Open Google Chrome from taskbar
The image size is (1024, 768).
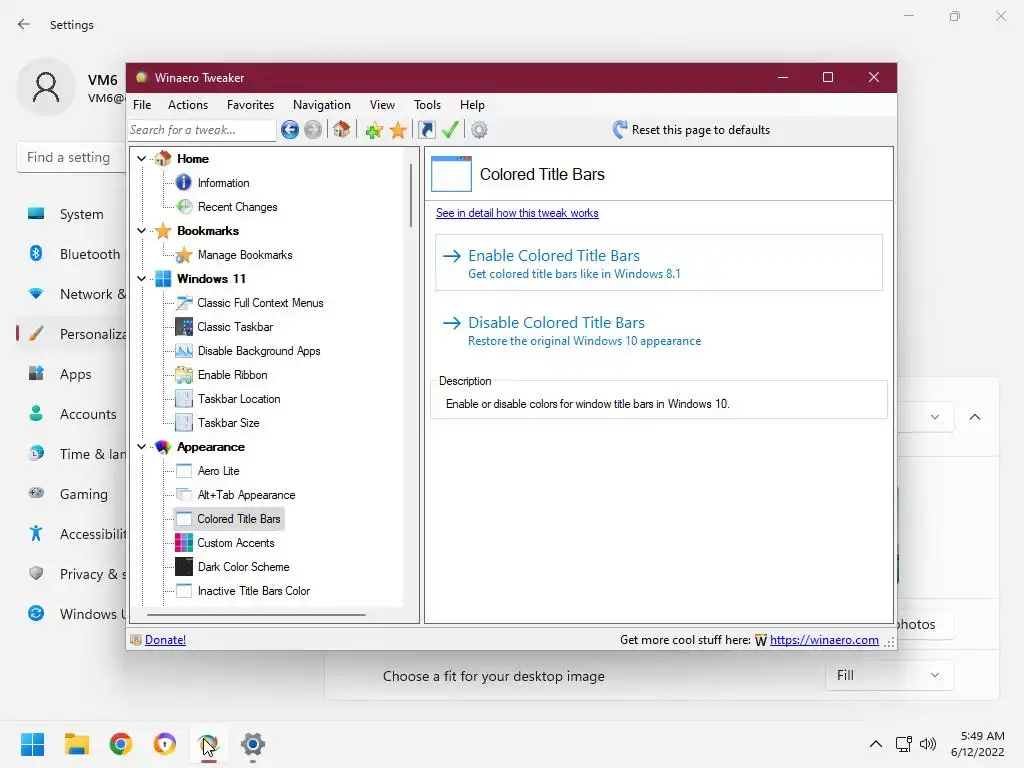pos(121,744)
